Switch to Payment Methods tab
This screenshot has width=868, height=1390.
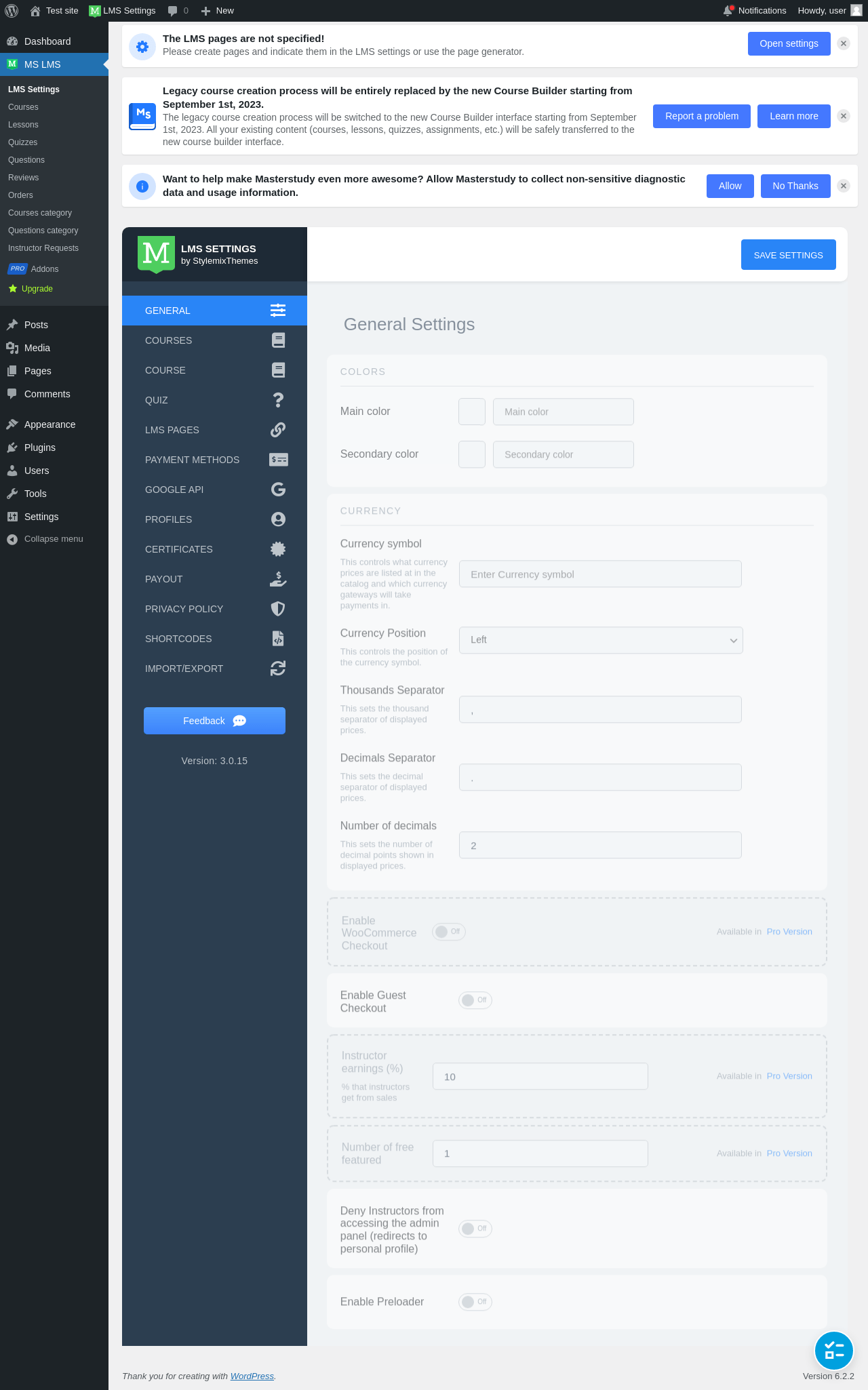click(214, 460)
